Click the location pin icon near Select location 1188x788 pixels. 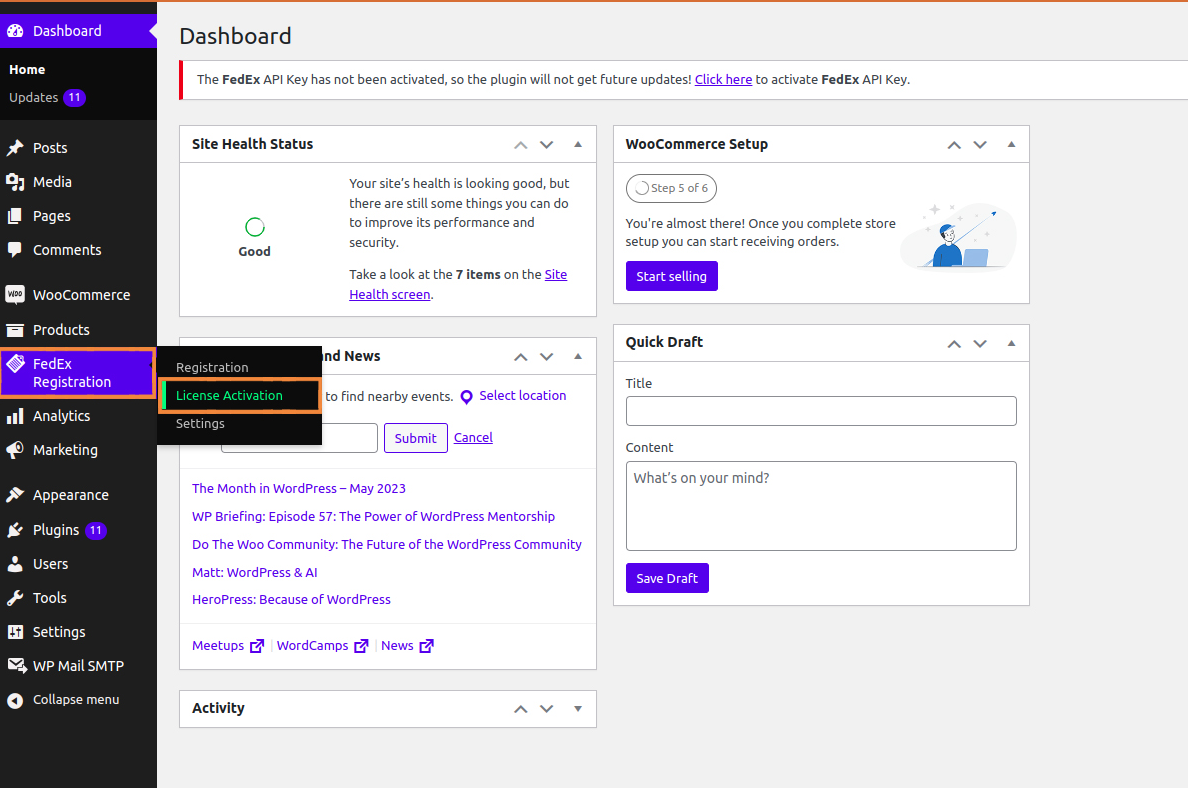467,397
